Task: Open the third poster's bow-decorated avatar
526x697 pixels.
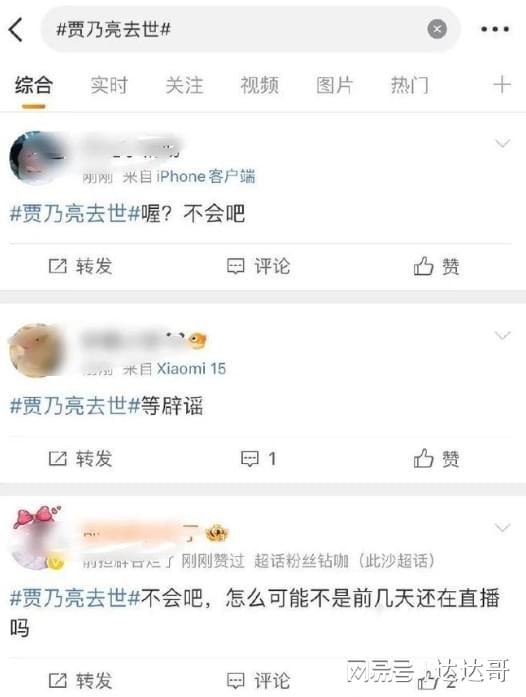Action: point(38,539)
